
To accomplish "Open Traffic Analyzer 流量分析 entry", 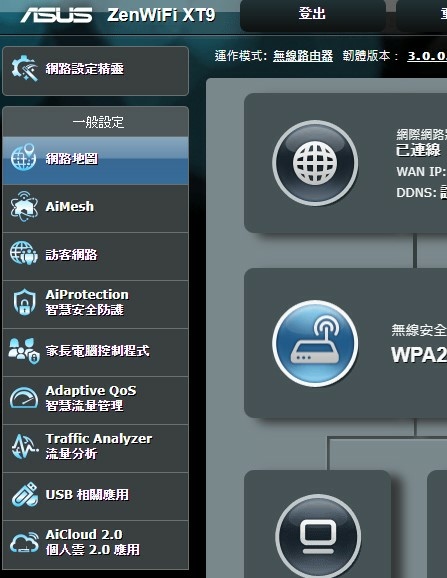I will pos(95,448).
